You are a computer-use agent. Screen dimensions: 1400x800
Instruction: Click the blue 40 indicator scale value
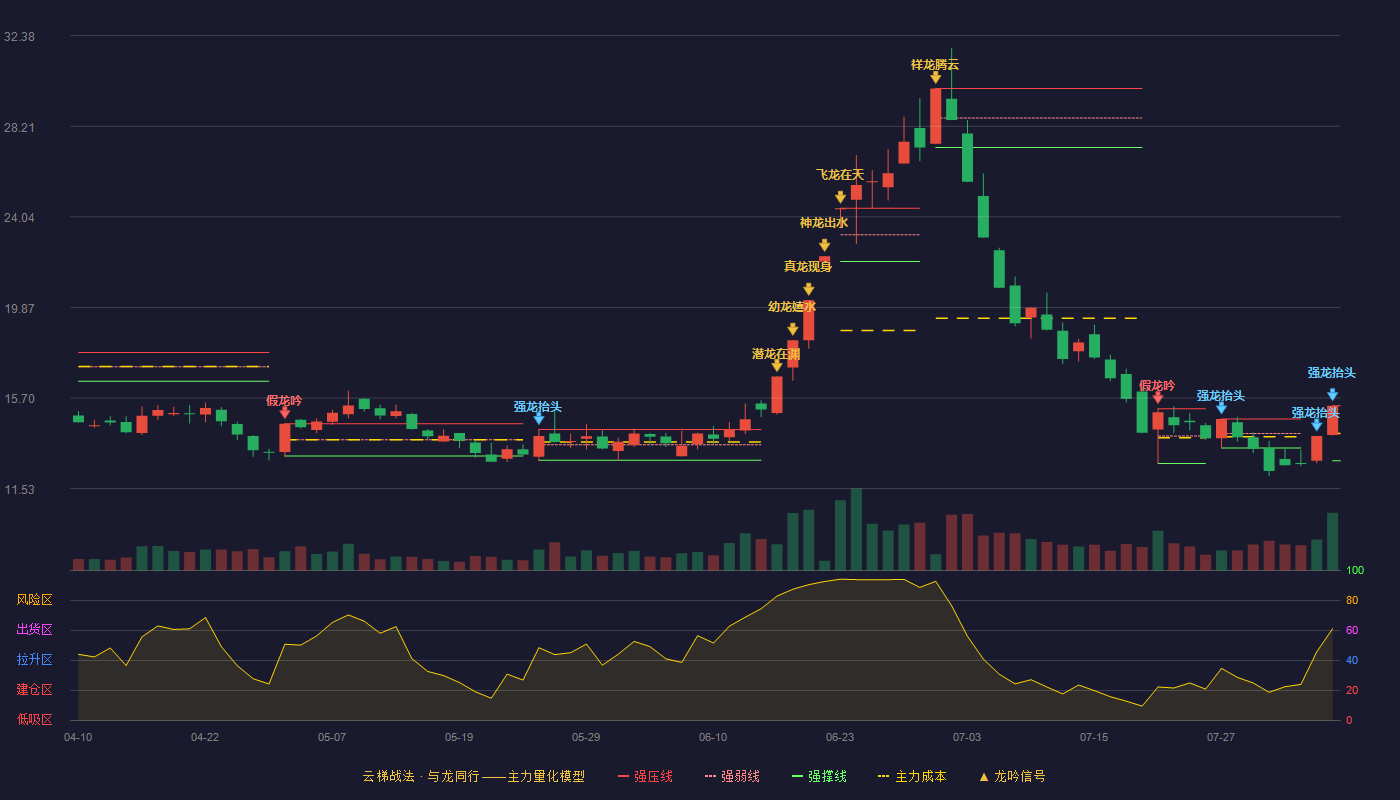(1352, 660)
